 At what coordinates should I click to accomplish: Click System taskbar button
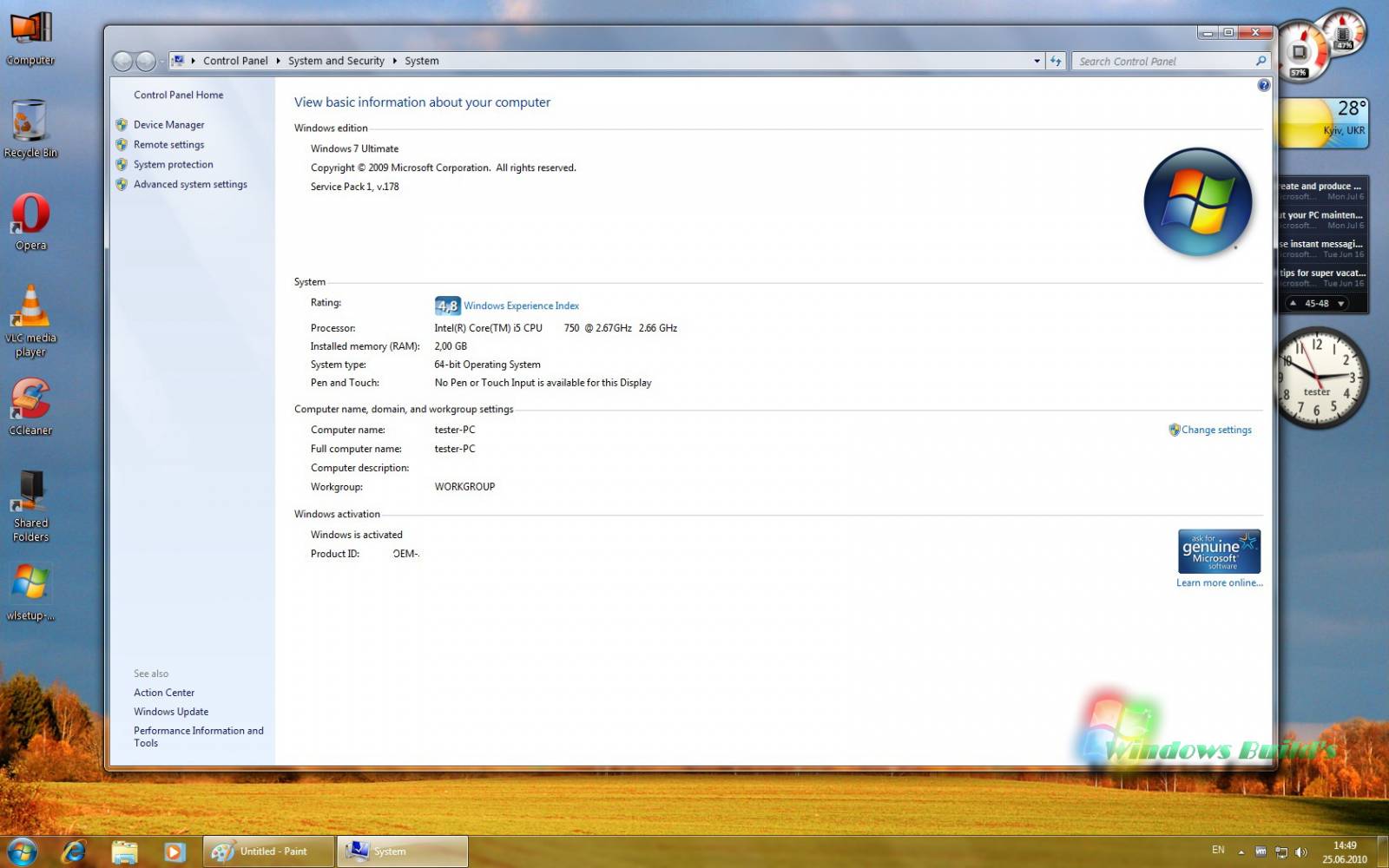(402, 852)
